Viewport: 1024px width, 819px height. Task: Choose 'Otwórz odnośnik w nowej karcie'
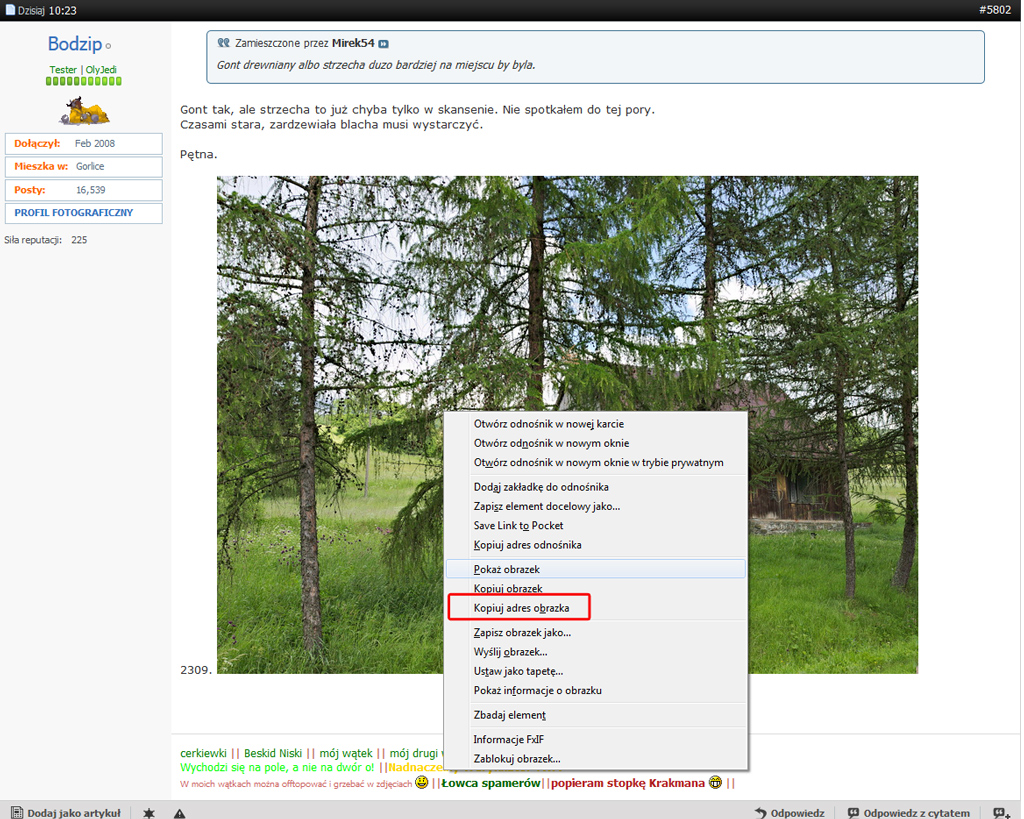coord(548,424)
